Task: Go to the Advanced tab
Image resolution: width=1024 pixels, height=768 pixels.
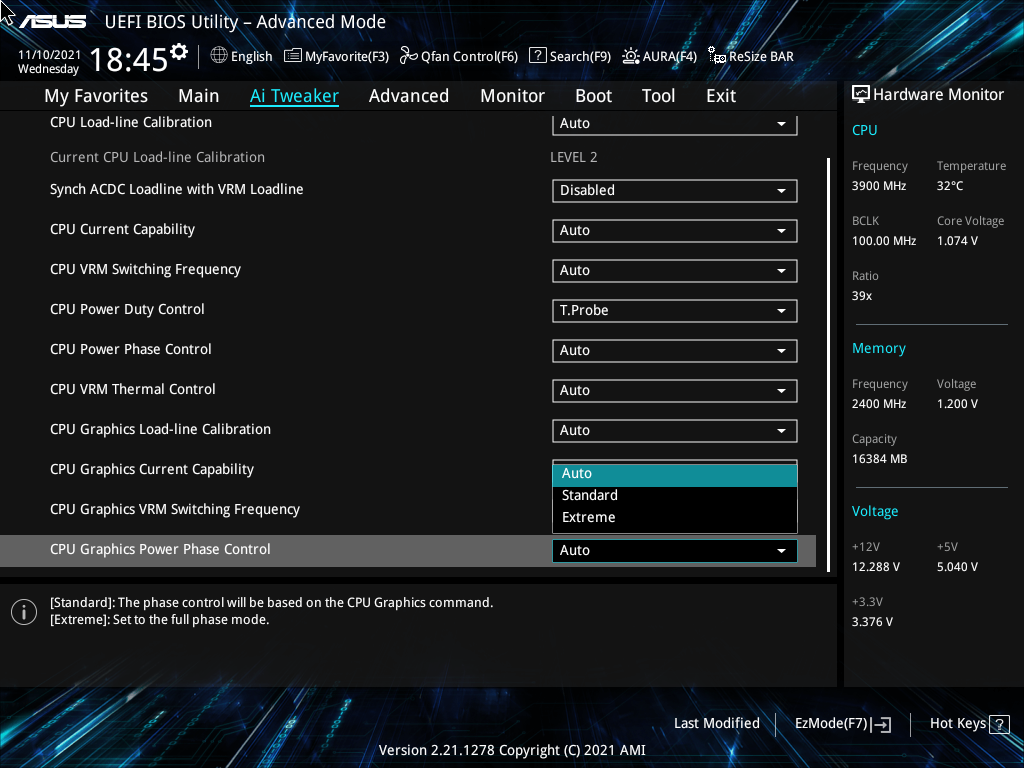Action: point(409,96)
